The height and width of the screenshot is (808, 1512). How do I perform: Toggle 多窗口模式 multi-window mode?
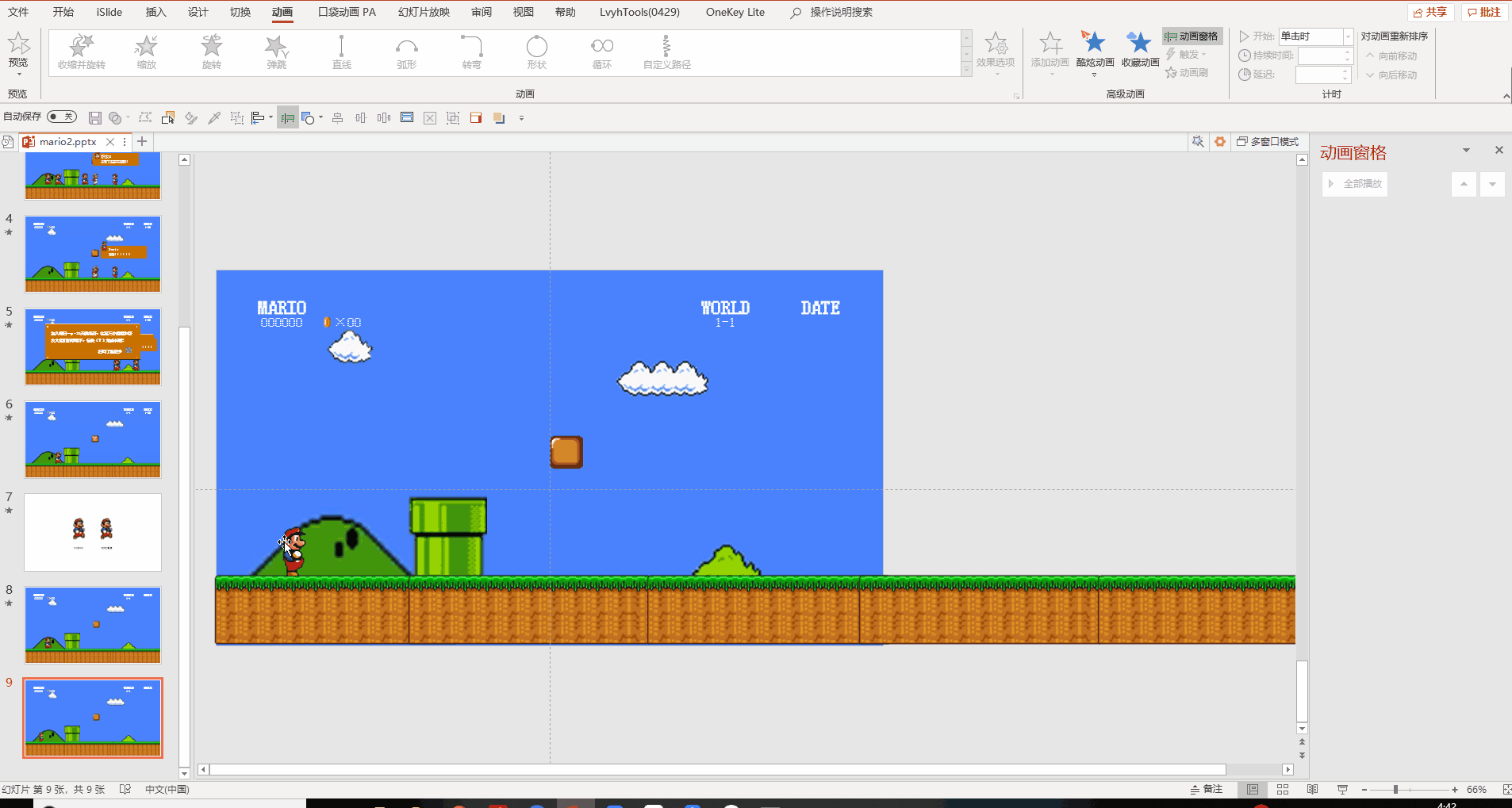[1268, 142]
